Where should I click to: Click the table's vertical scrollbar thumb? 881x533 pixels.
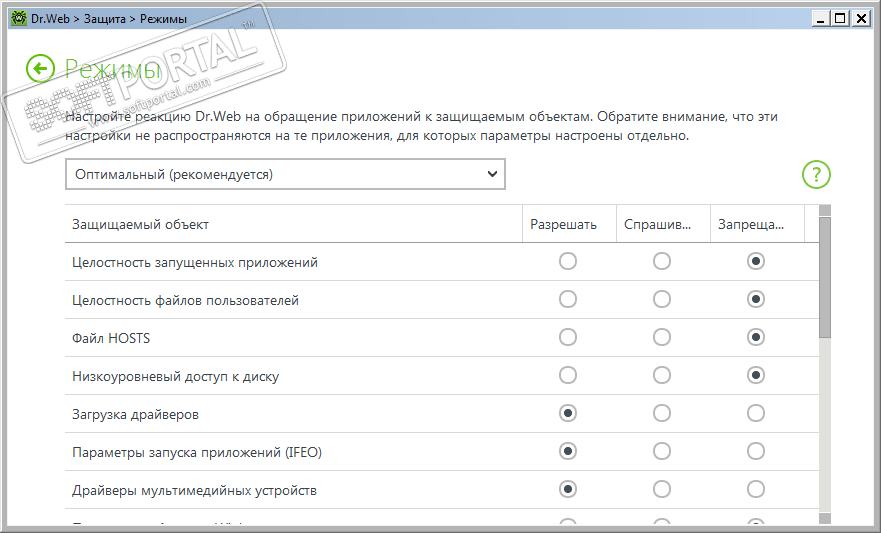pos(825,277)
